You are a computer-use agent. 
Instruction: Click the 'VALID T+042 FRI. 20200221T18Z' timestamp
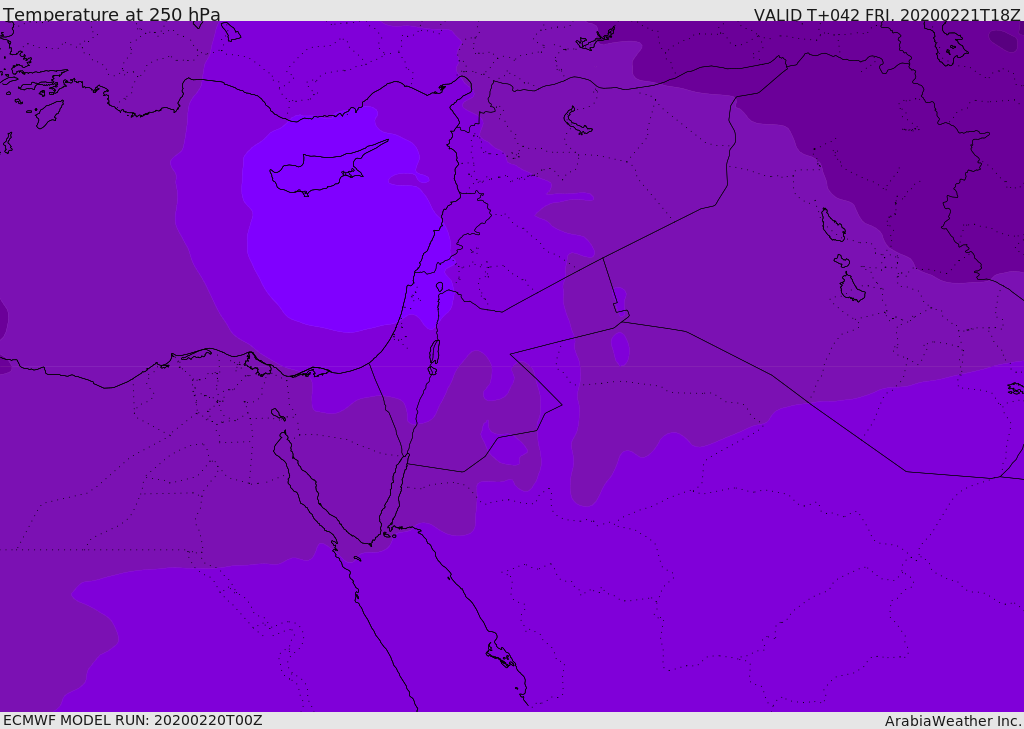pyautogui.click(x=887, y=15)
